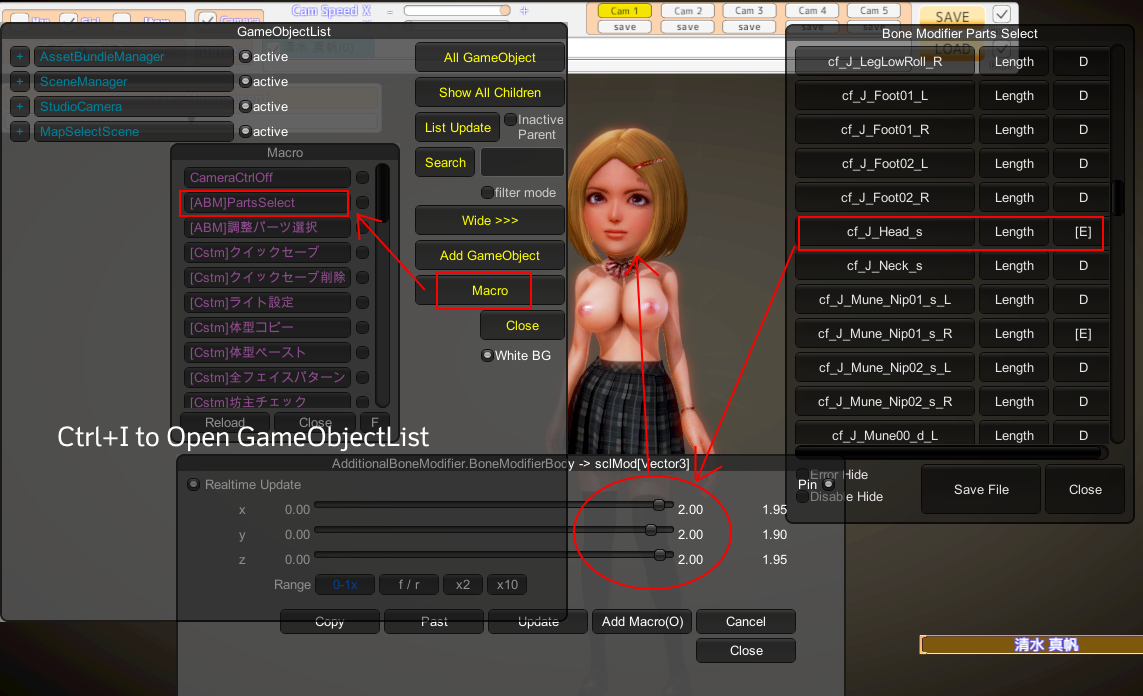Select the cf_J_Foot02_R bone
Screen dimensions: 1143x696
pos(885,198)
